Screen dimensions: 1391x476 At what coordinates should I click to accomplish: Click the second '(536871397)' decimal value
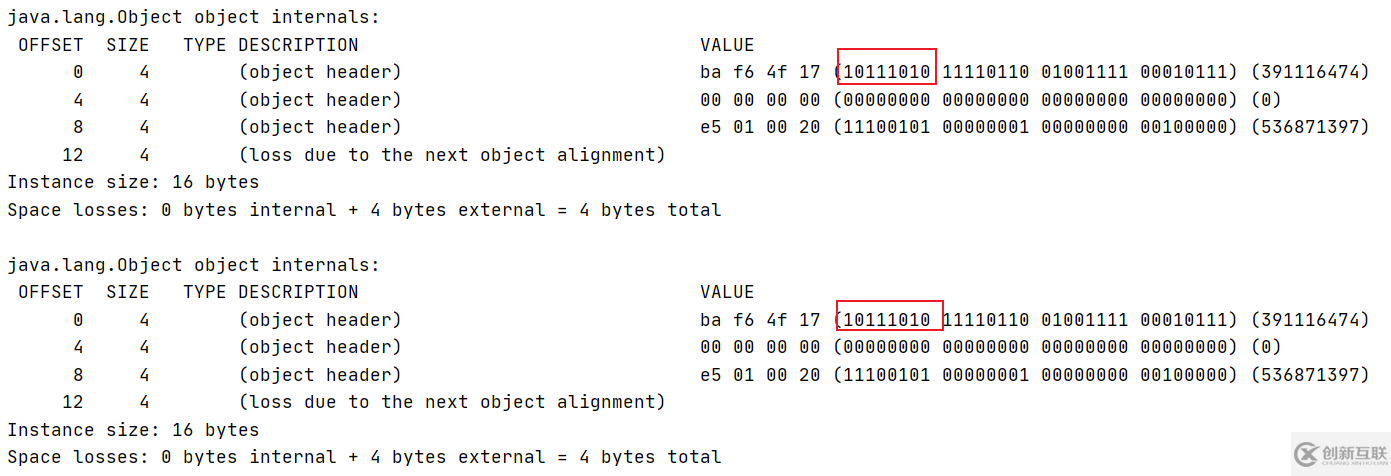click(1309, 375)
